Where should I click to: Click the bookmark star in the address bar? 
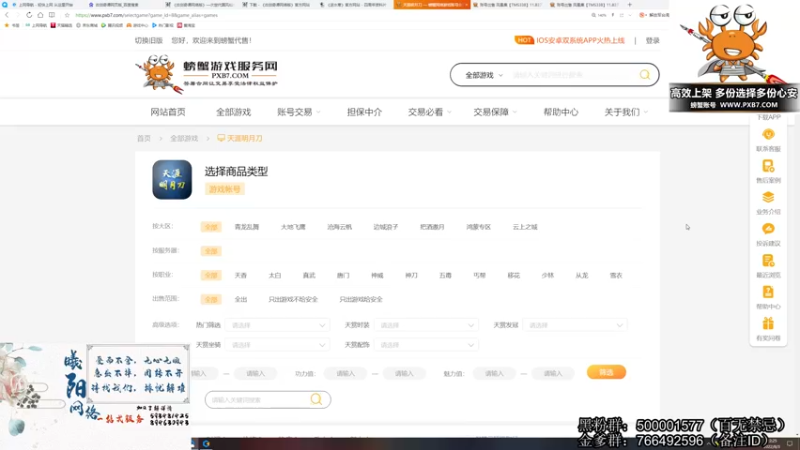[x=67, y=15]
